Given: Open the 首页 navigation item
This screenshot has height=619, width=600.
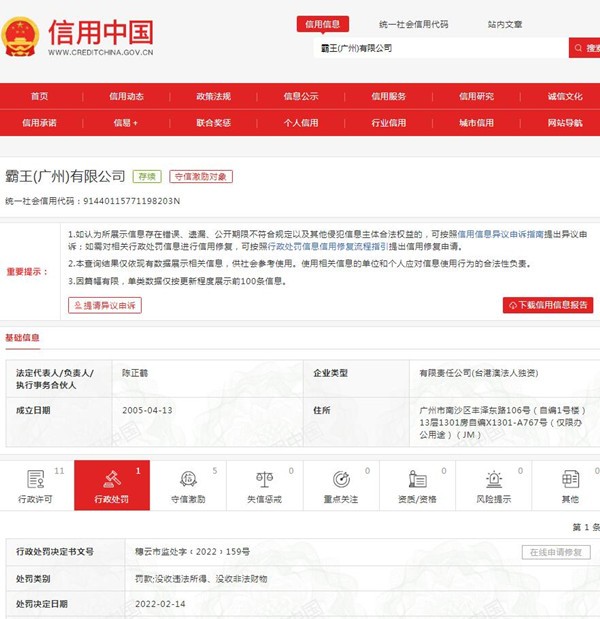Looking at the screenshot, I should [x=39, y=96].
